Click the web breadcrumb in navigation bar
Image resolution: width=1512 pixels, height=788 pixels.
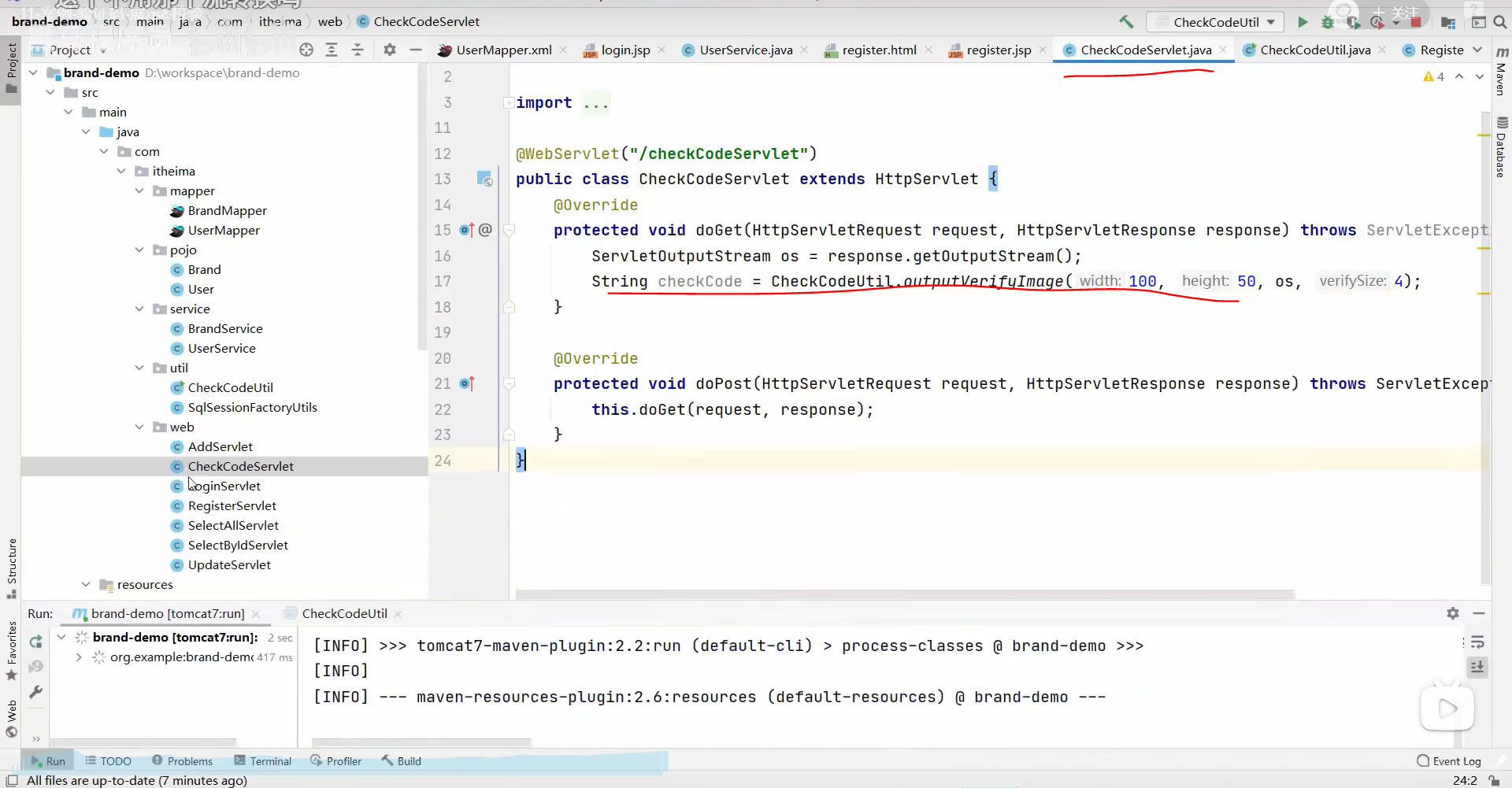pos(330,22)
